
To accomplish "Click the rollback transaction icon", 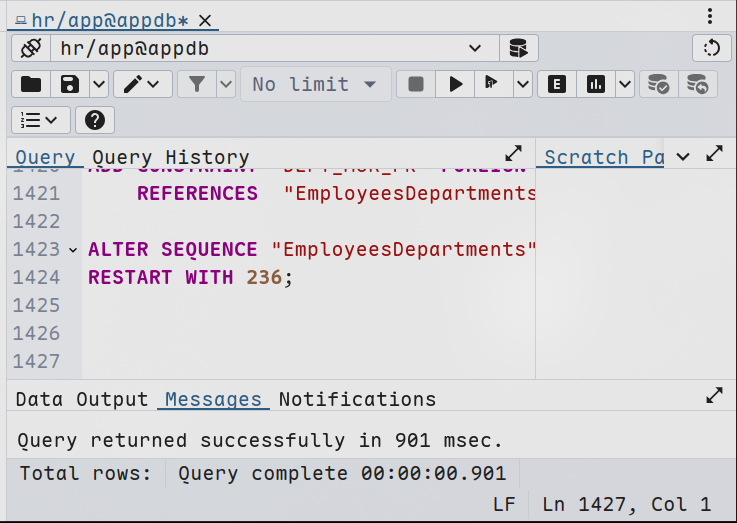I will click(x=697, y=84).
